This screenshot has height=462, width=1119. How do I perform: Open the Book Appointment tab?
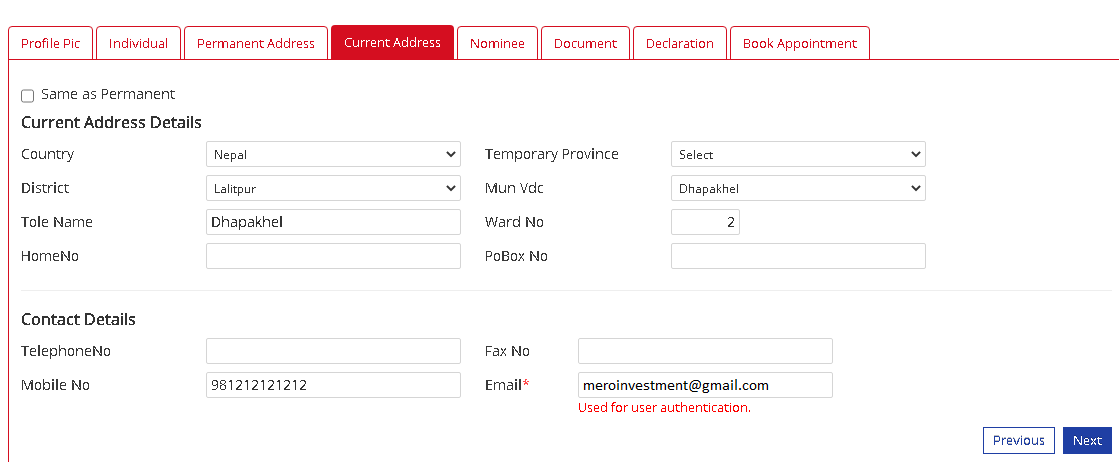(799, 43)
